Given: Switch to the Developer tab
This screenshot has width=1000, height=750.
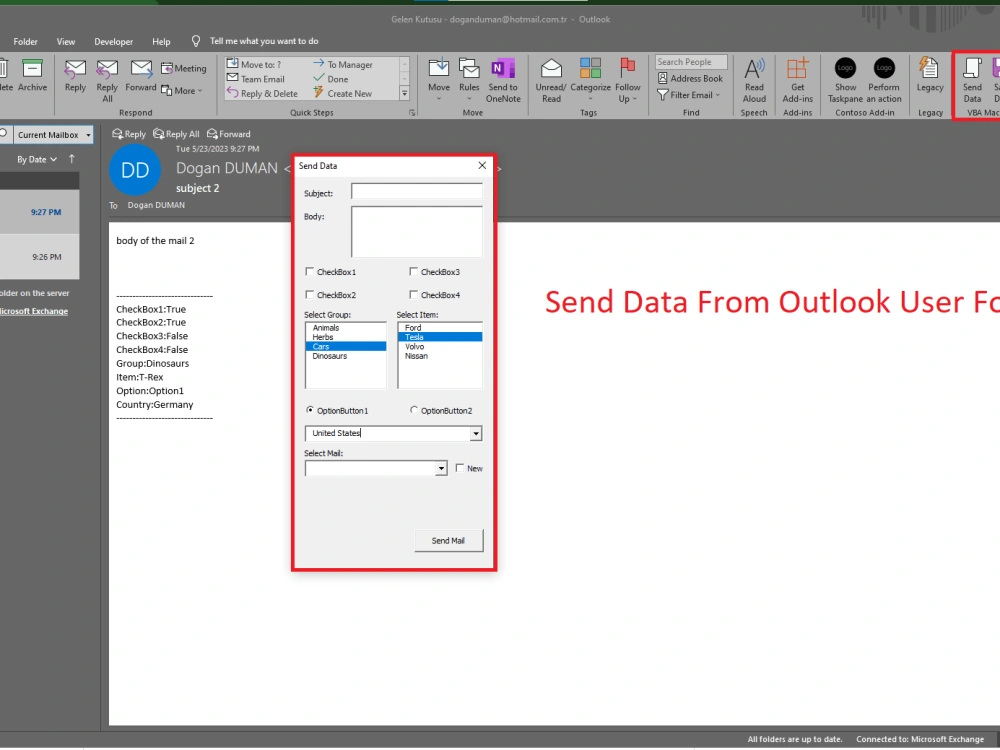Looking at the screenshot, I should click(x=113, y=41).
